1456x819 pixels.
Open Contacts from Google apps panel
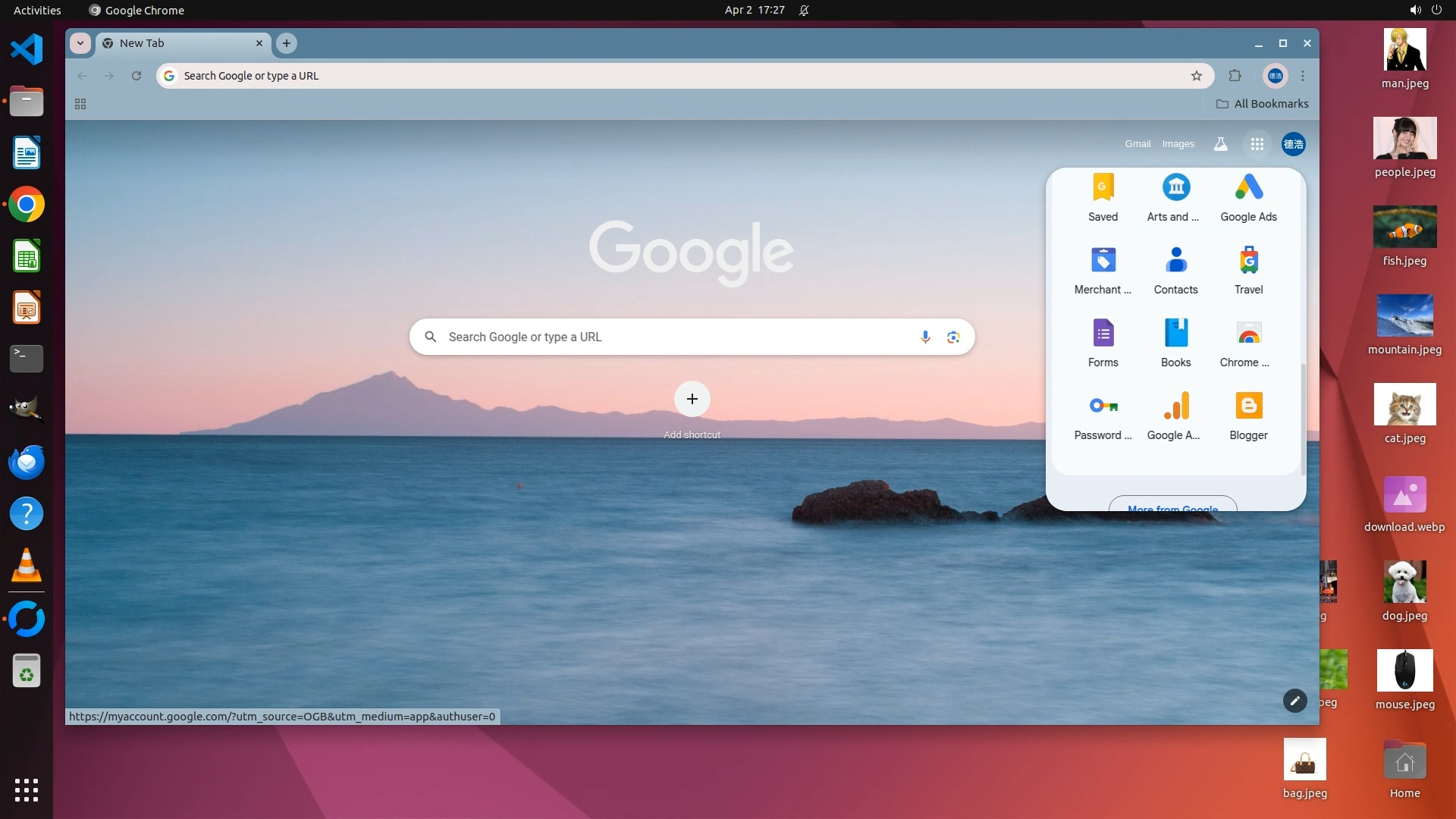(1175, 270)
